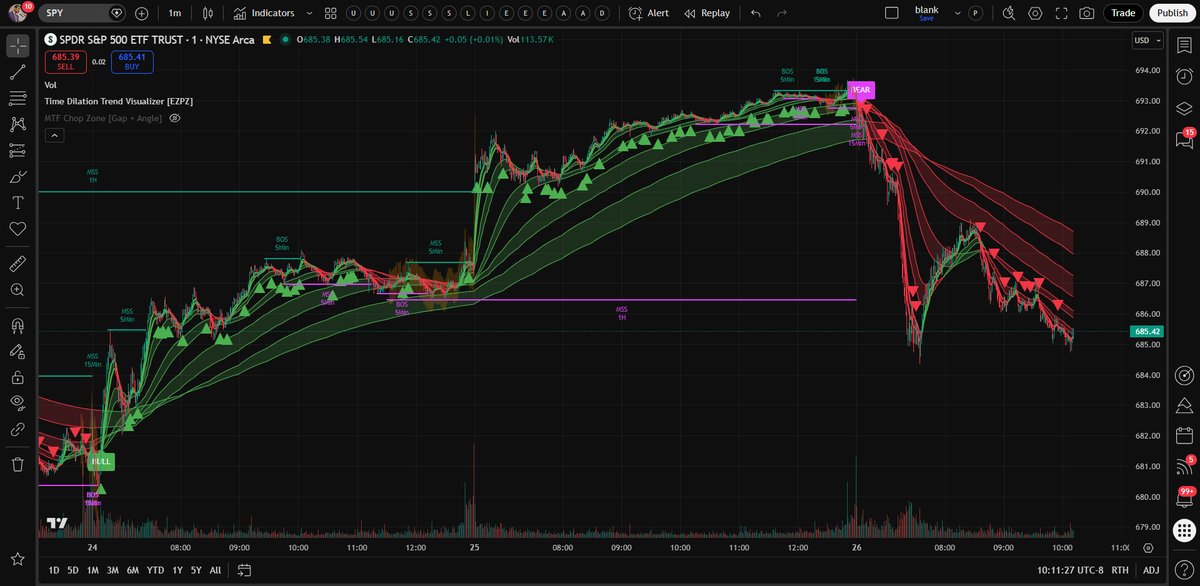Click the trash remove objects icon
The height and width of the screenshot is (586, 1200).
tap(17, 464)
